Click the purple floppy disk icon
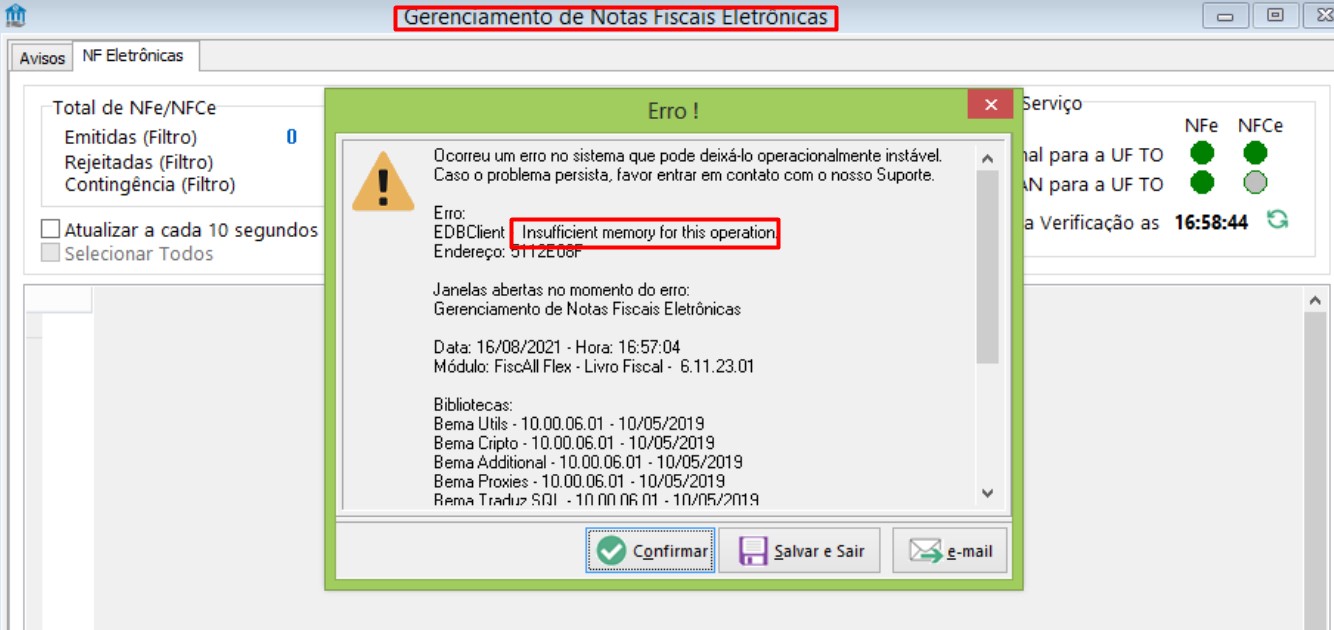Screen dimensions: 1334x630 752,551
